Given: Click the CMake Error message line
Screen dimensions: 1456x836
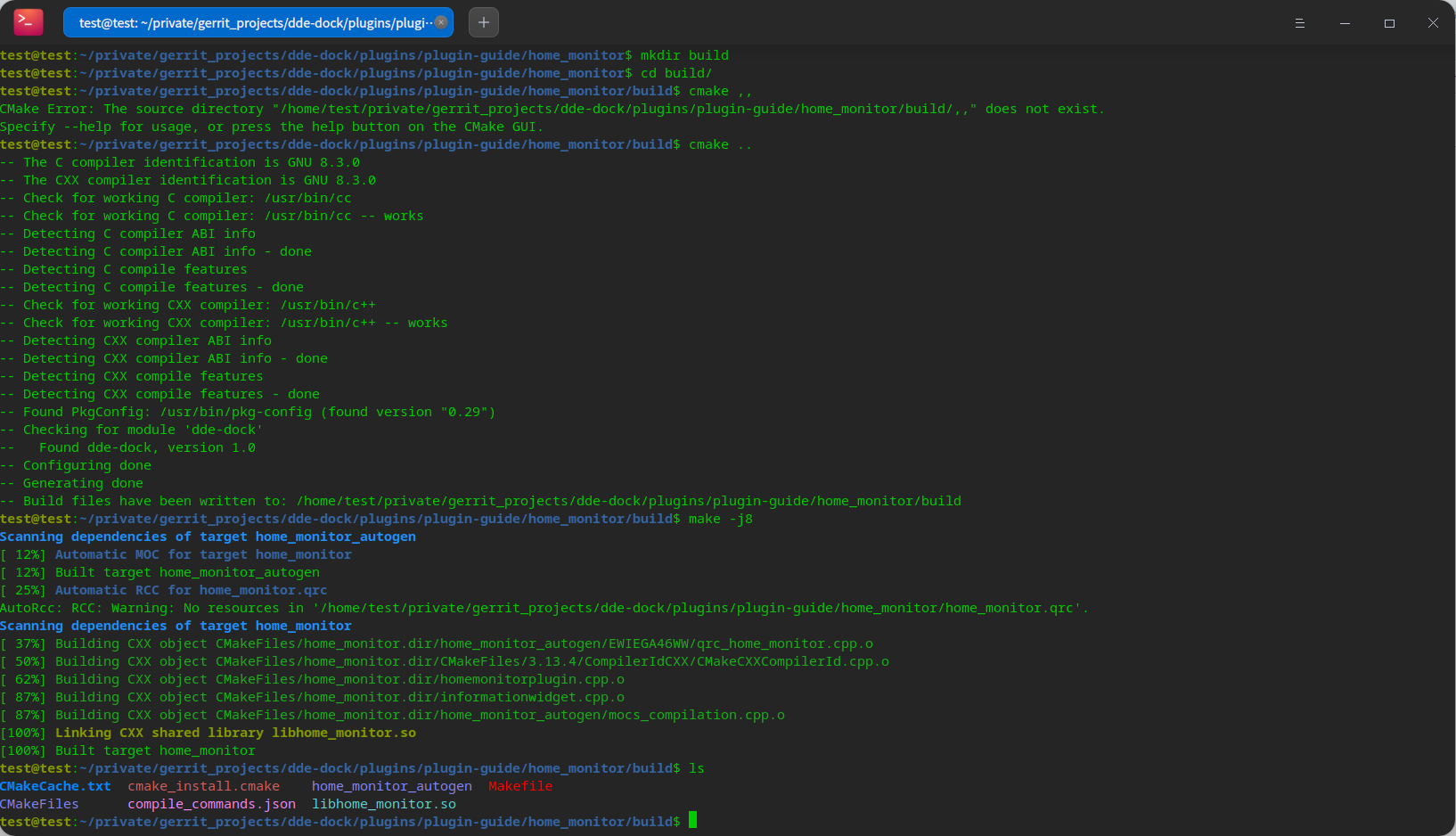Looking at the screenshot, I should tap(551, 109).
